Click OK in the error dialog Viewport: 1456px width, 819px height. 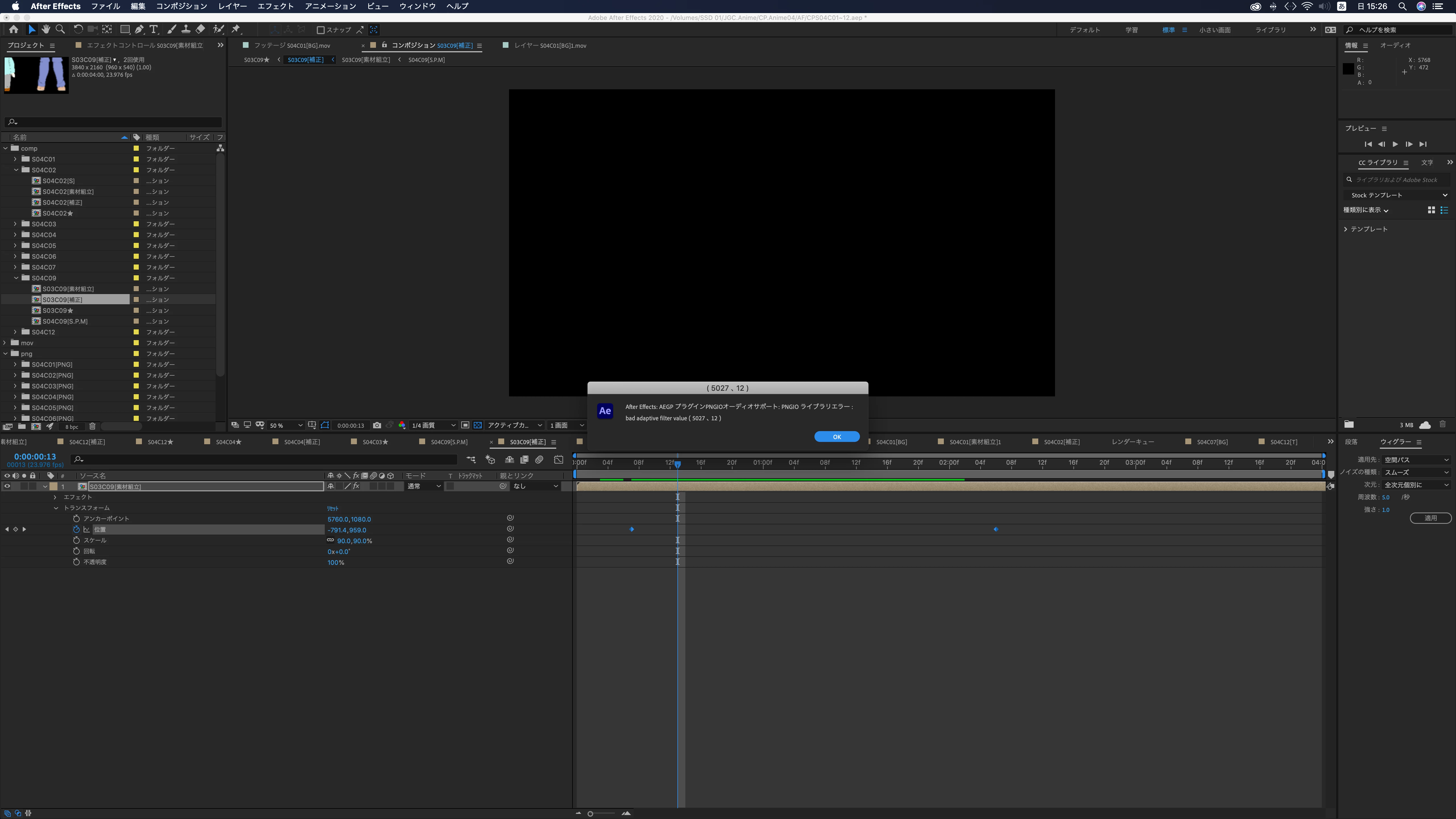click(x=837, y=436)
